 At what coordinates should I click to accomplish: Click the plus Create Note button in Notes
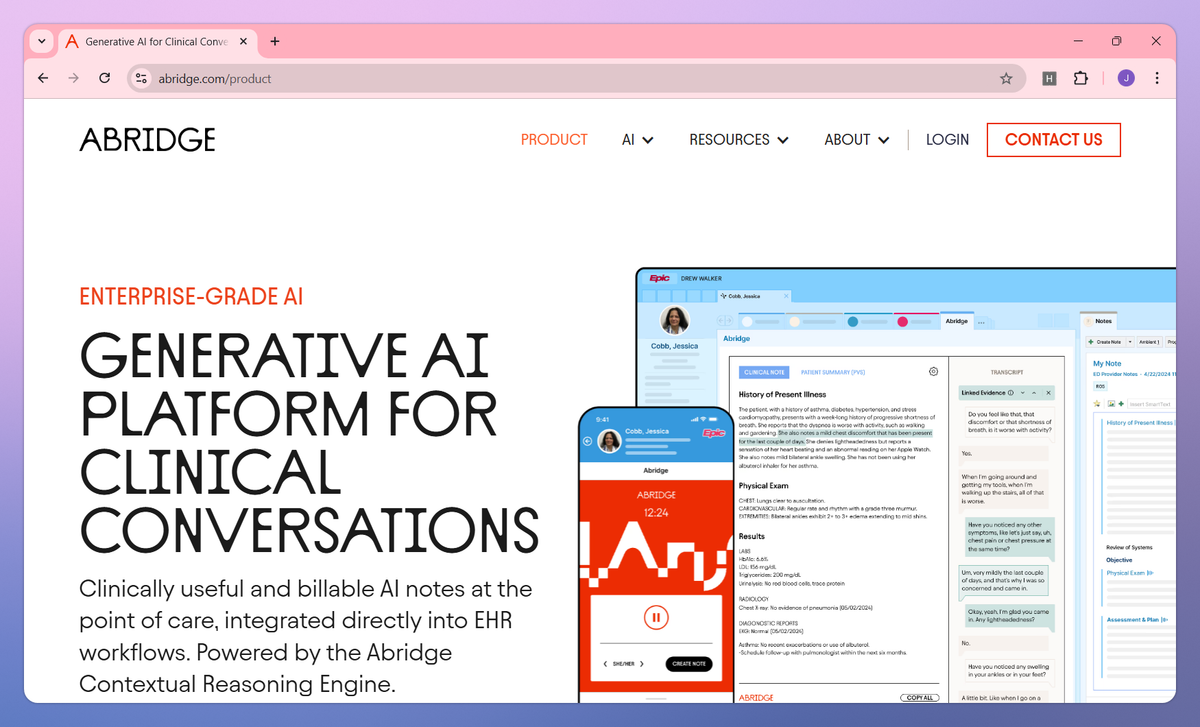pos(1105,342)
